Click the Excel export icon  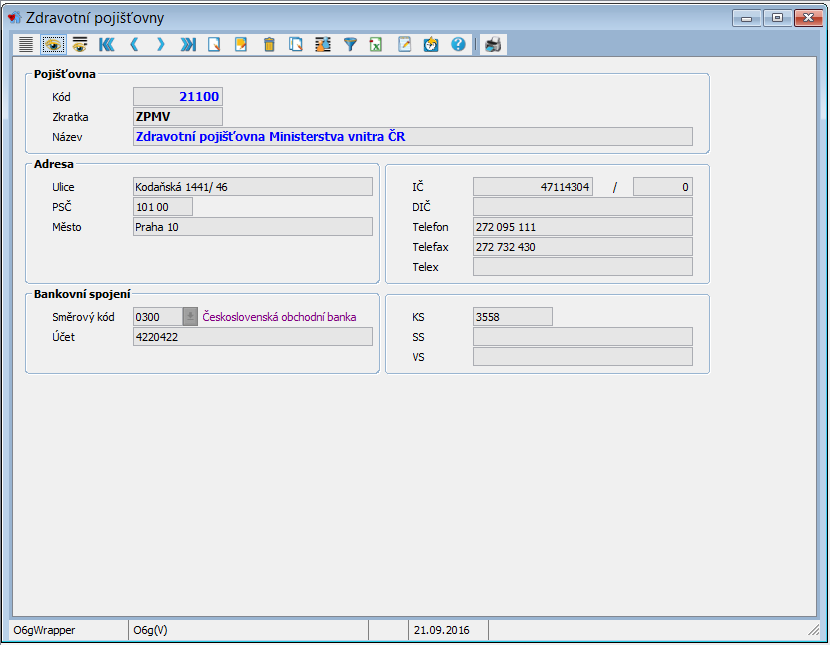click(x=376, y=44)
